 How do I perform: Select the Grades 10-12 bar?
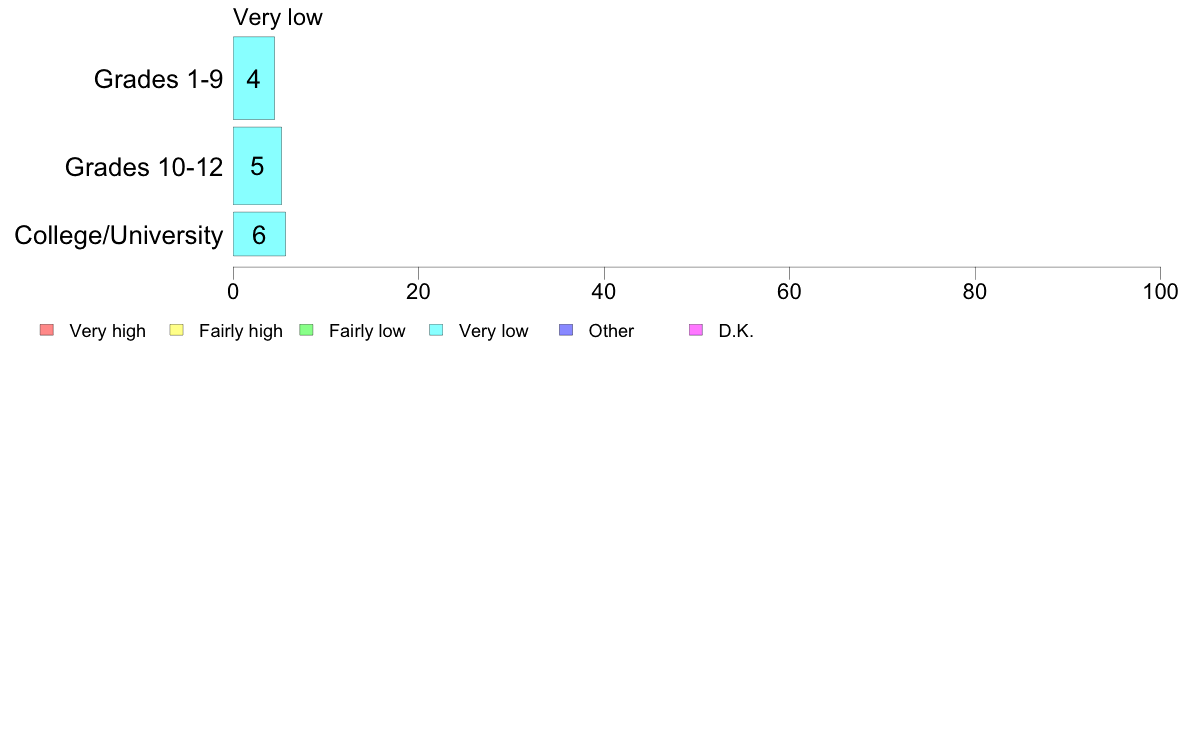(x=258, y=166)
